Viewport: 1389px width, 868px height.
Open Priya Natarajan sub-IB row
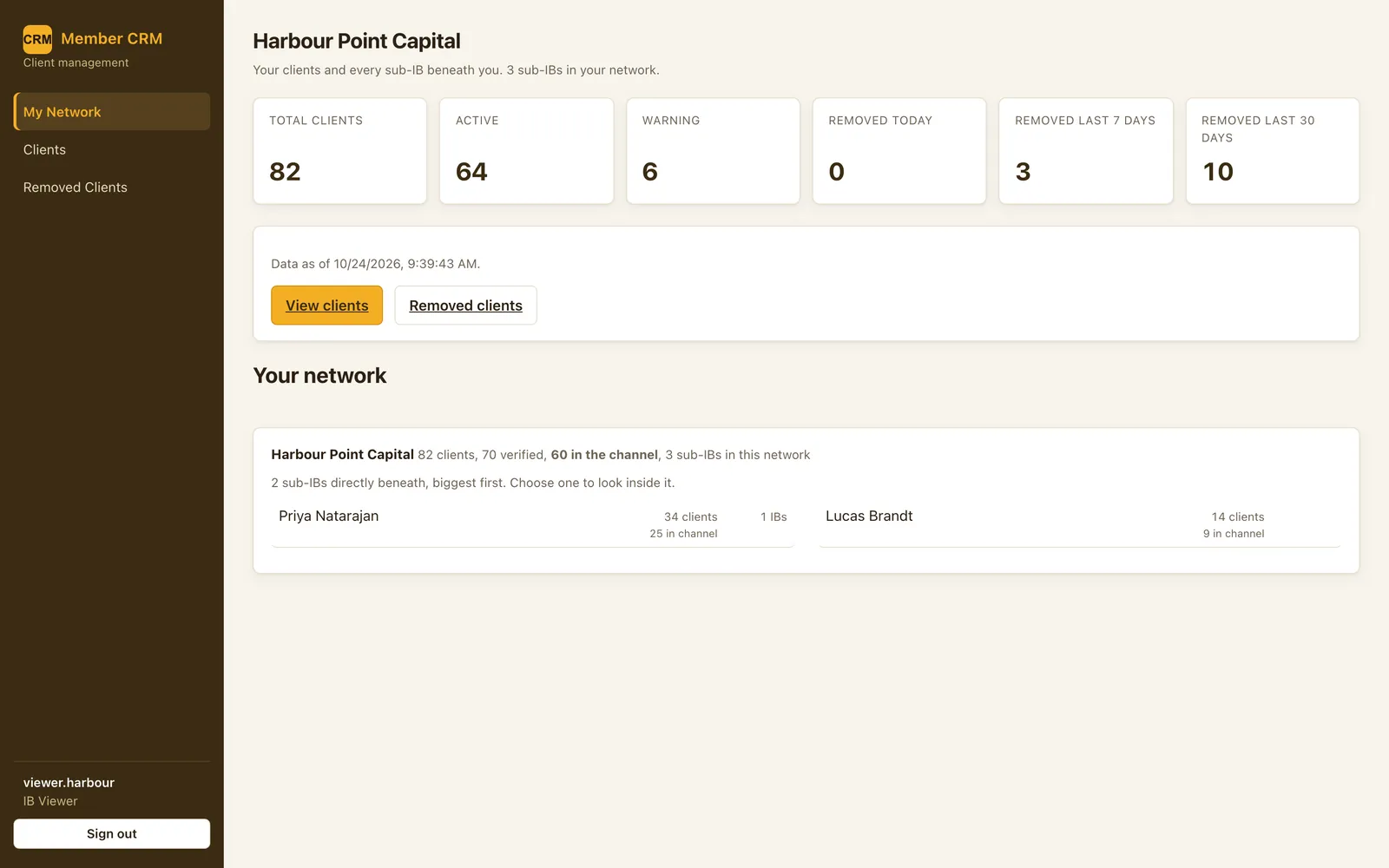tap(533, 524)
